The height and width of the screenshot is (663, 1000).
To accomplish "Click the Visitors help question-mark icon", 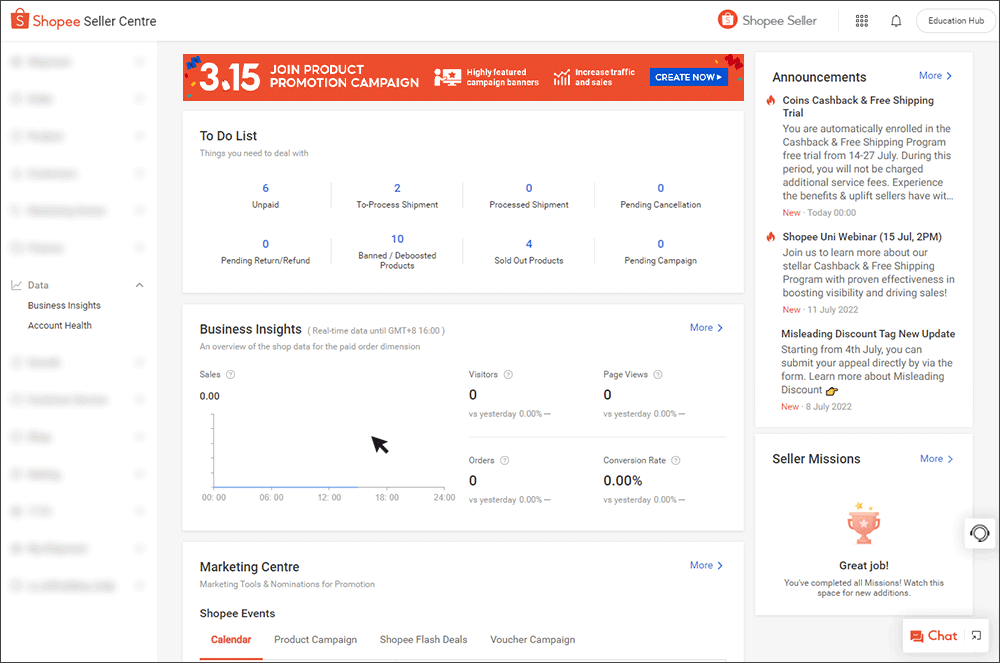I will (x=508, y=374).
